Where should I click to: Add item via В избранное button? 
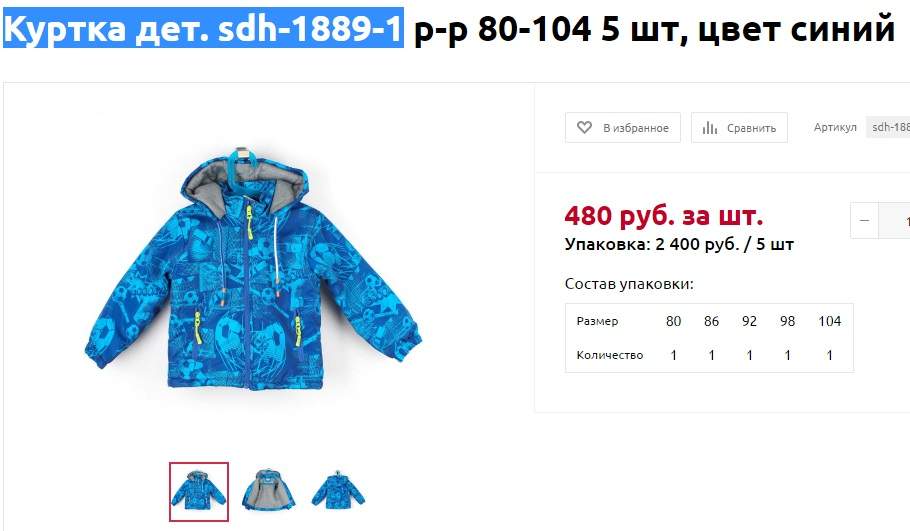coord(623,128)
